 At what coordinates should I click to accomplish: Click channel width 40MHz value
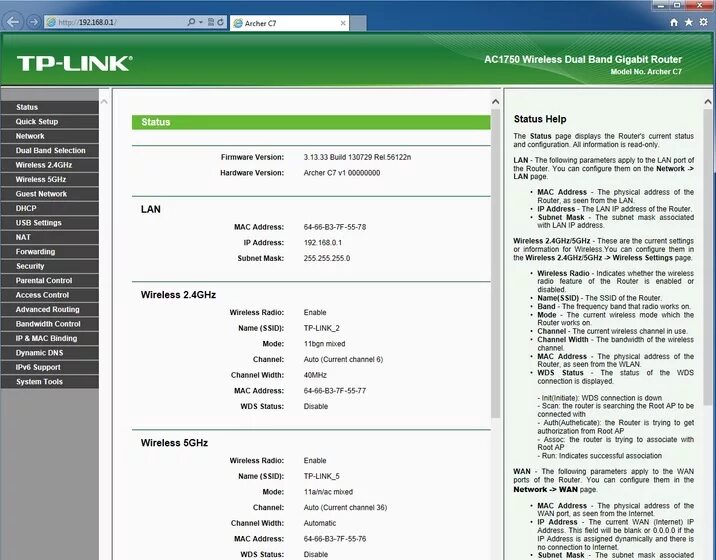coord(315,375)
